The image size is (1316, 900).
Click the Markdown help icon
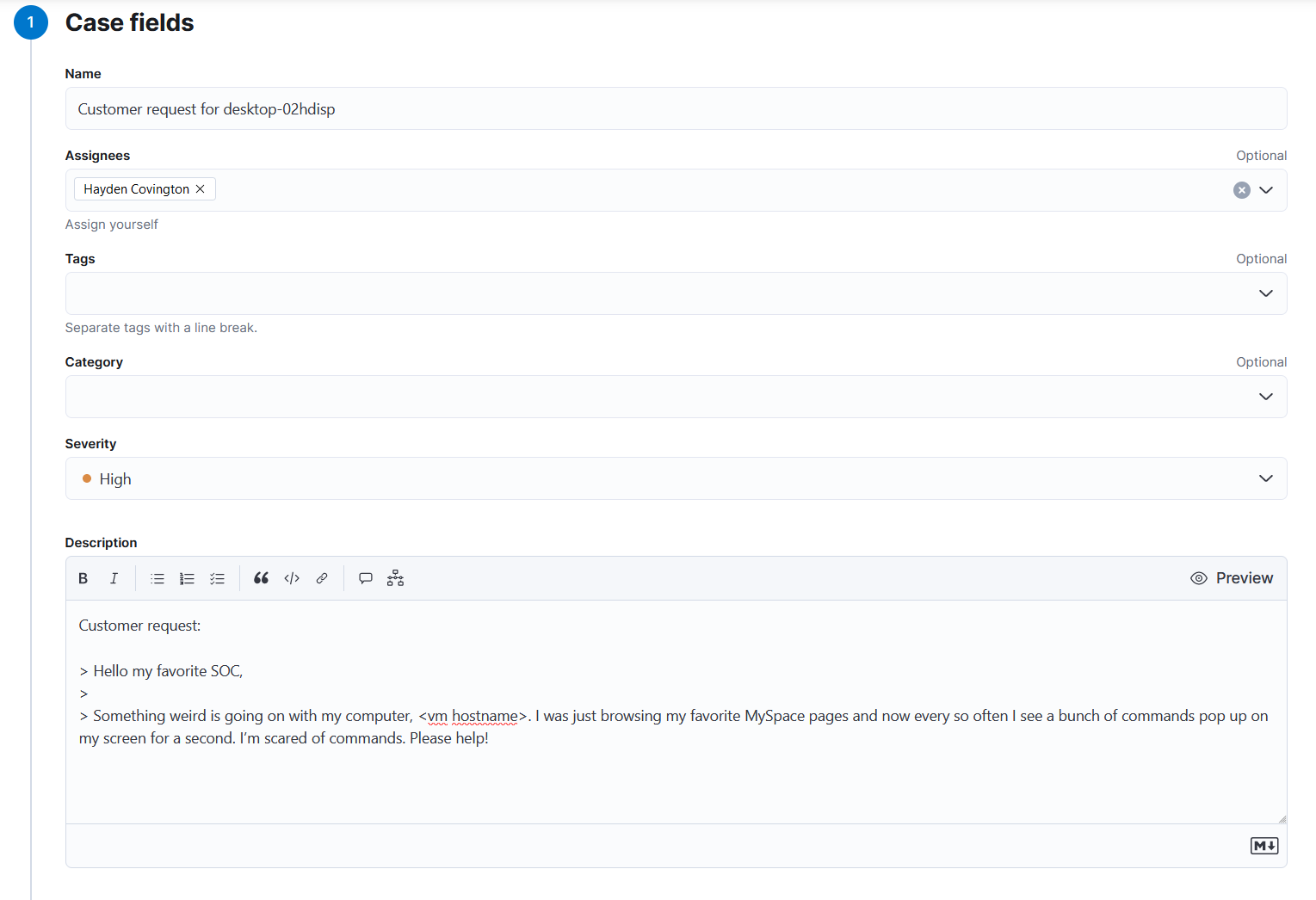pyautogui.click(x=1264, y=846)
